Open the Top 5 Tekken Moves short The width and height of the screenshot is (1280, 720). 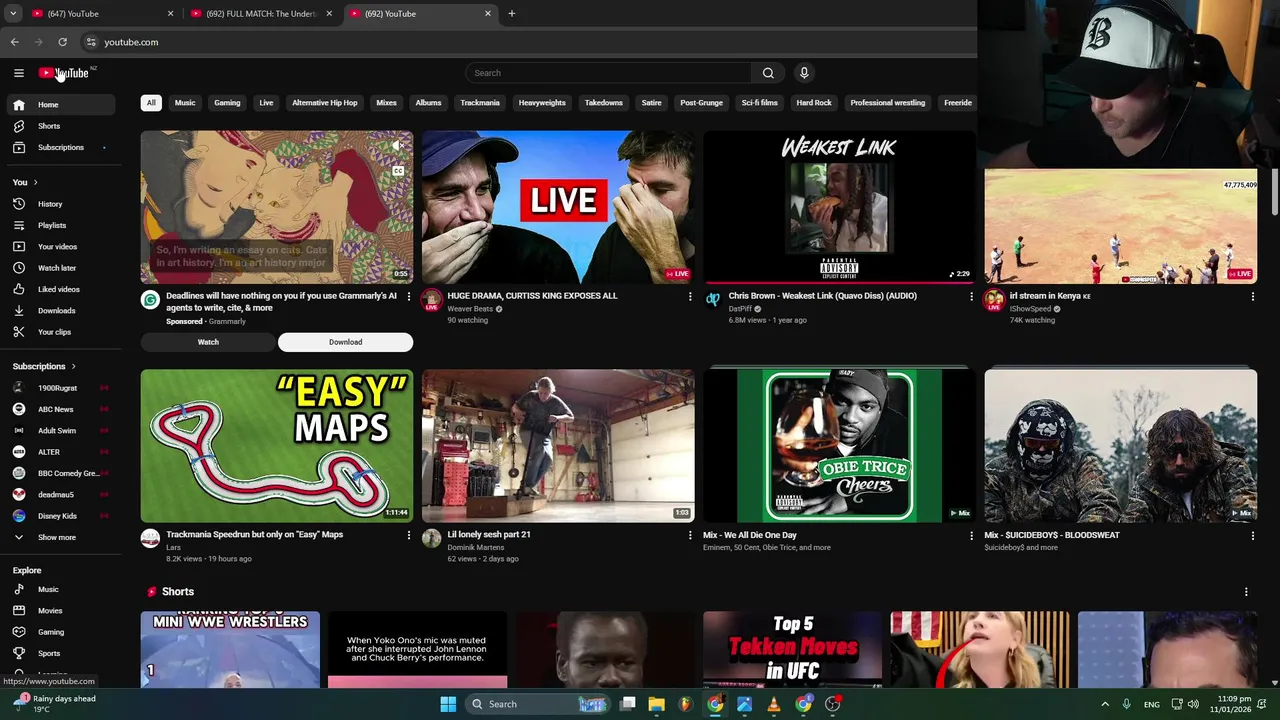pos(792,650)
